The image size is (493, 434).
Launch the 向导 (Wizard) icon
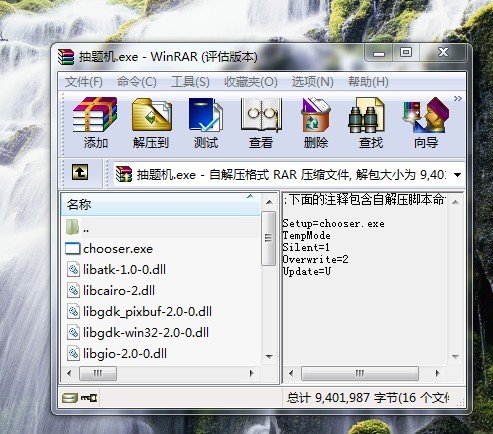(426, 123)
